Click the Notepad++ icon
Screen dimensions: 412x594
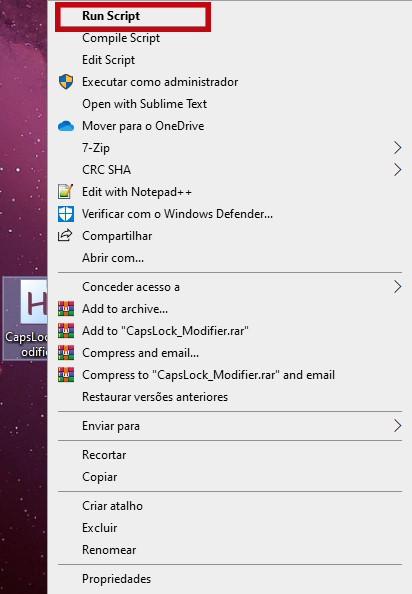pyautogui.click(x=66, y=192)
